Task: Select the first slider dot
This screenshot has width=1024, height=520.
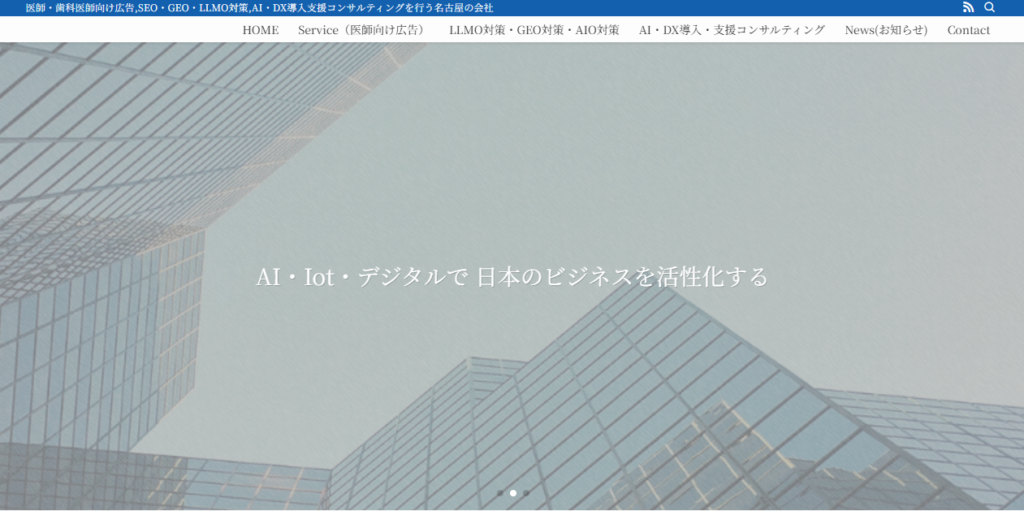Action: pos(500,493)
